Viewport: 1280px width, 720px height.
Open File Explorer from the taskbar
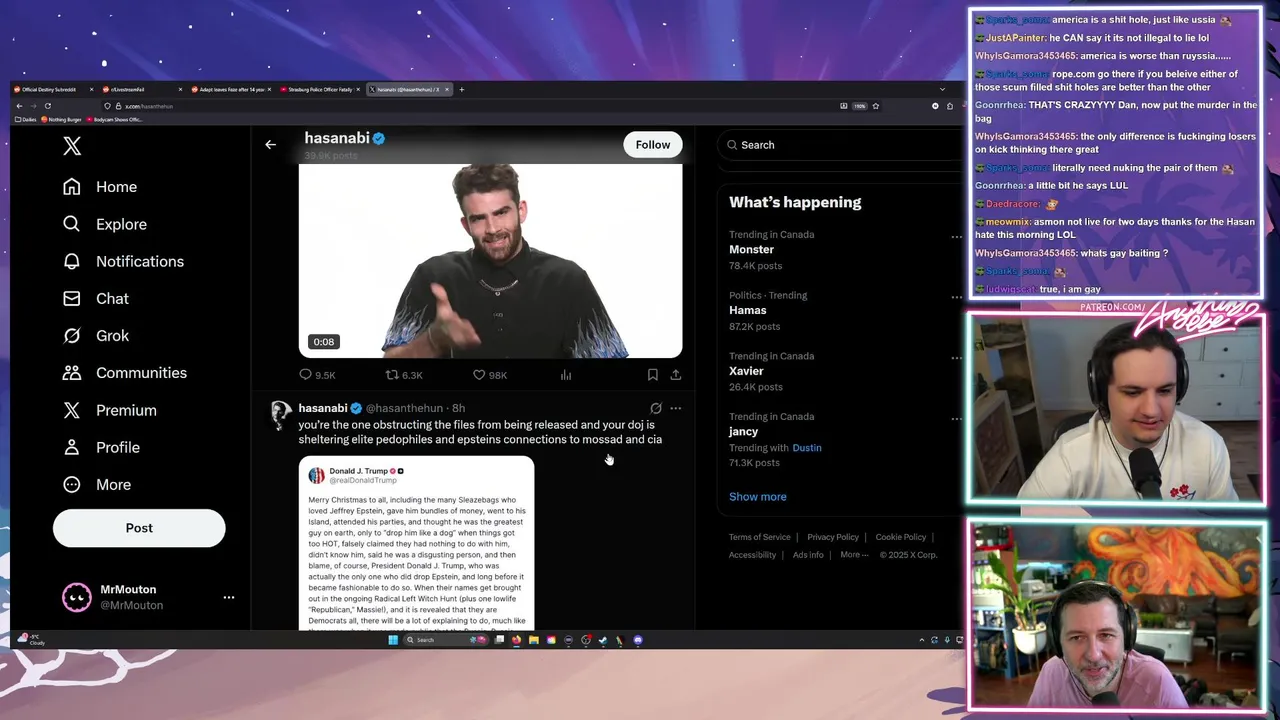[533, 640]
